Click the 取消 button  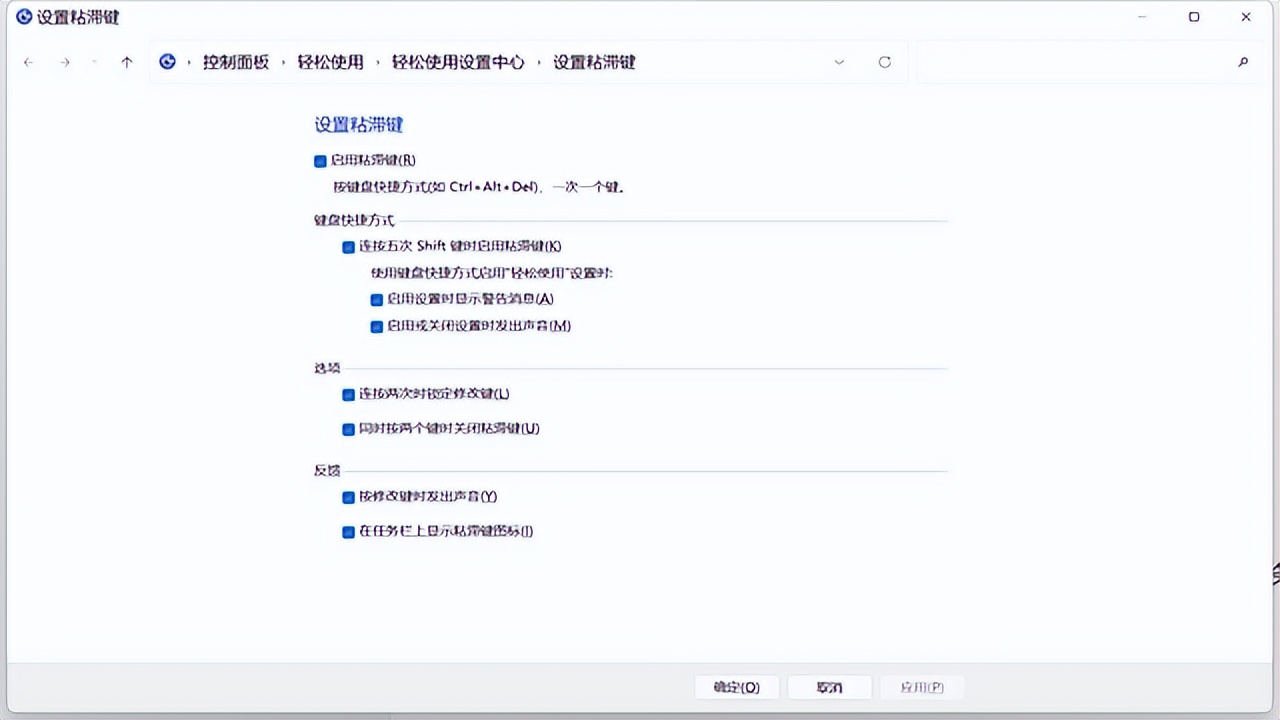(829, 687)
